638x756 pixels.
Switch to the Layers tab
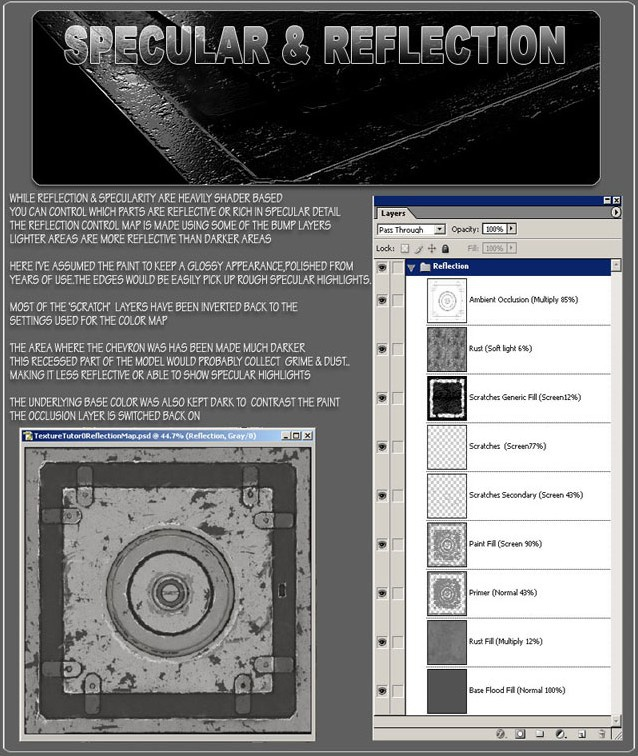click(393, 213)
